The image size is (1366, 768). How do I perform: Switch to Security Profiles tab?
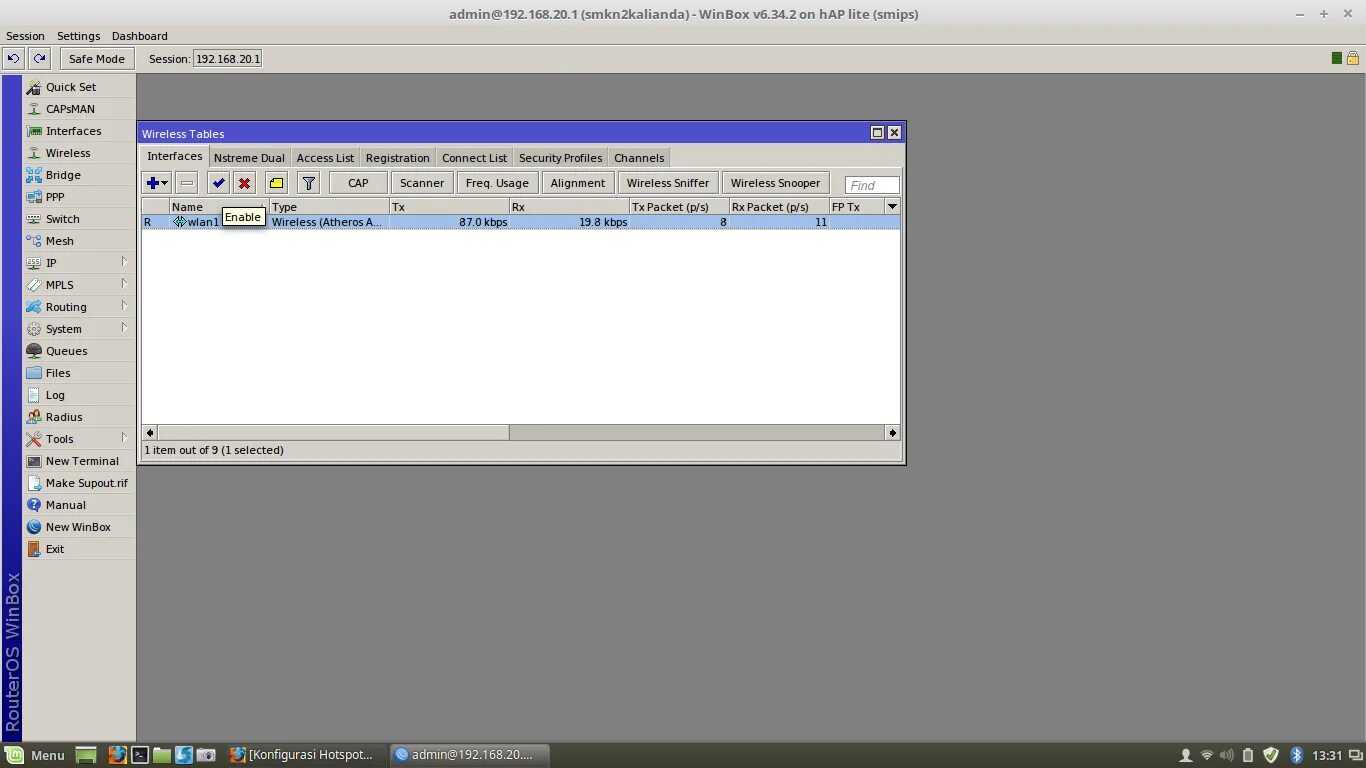[560, 158]
